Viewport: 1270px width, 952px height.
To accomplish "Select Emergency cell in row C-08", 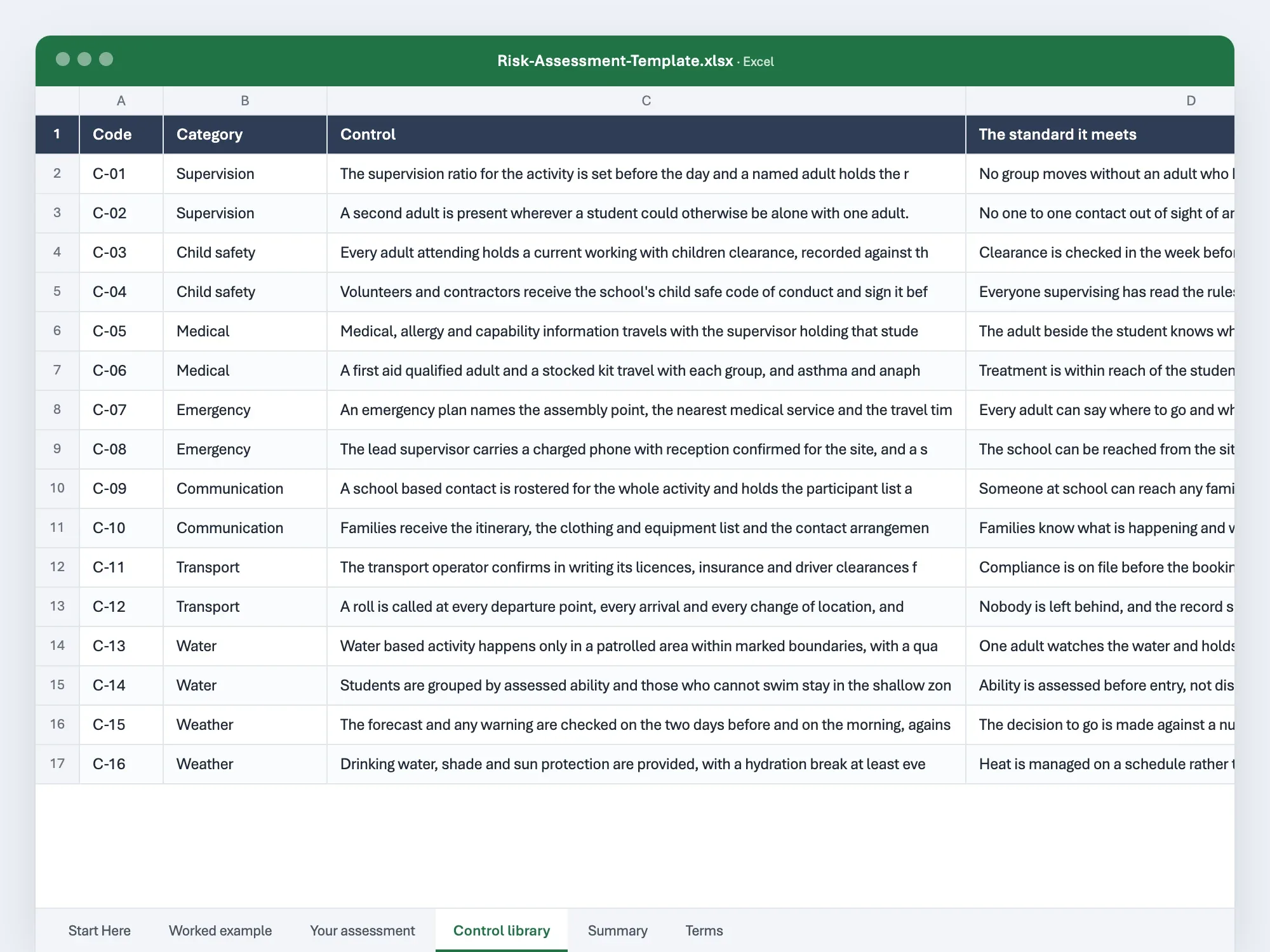I will [245, 449].
